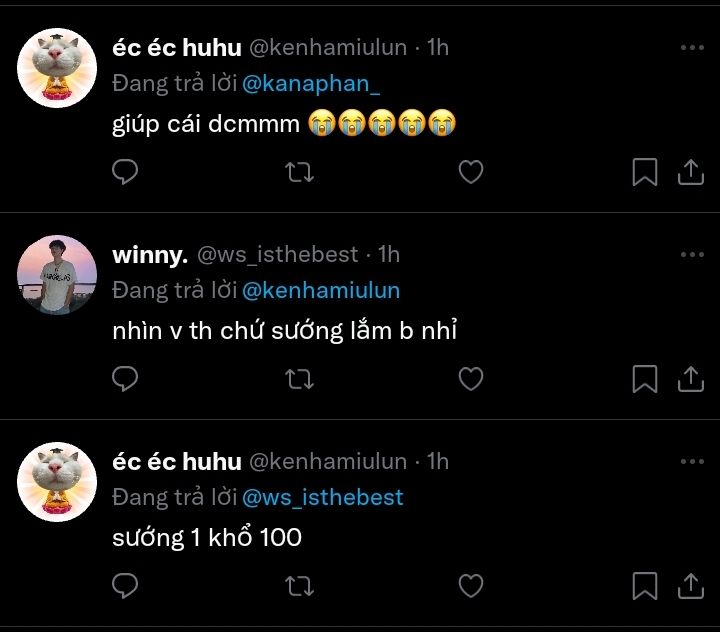
Task: Share the "giúp cái dcmmm" tweet
Action: click(x=691, y=172)
